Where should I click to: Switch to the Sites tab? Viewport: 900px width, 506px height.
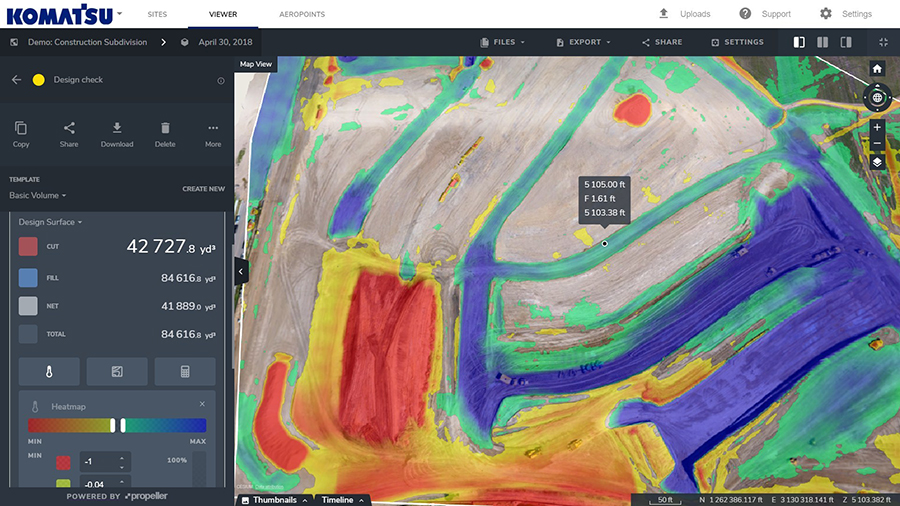tap(157, 14)
